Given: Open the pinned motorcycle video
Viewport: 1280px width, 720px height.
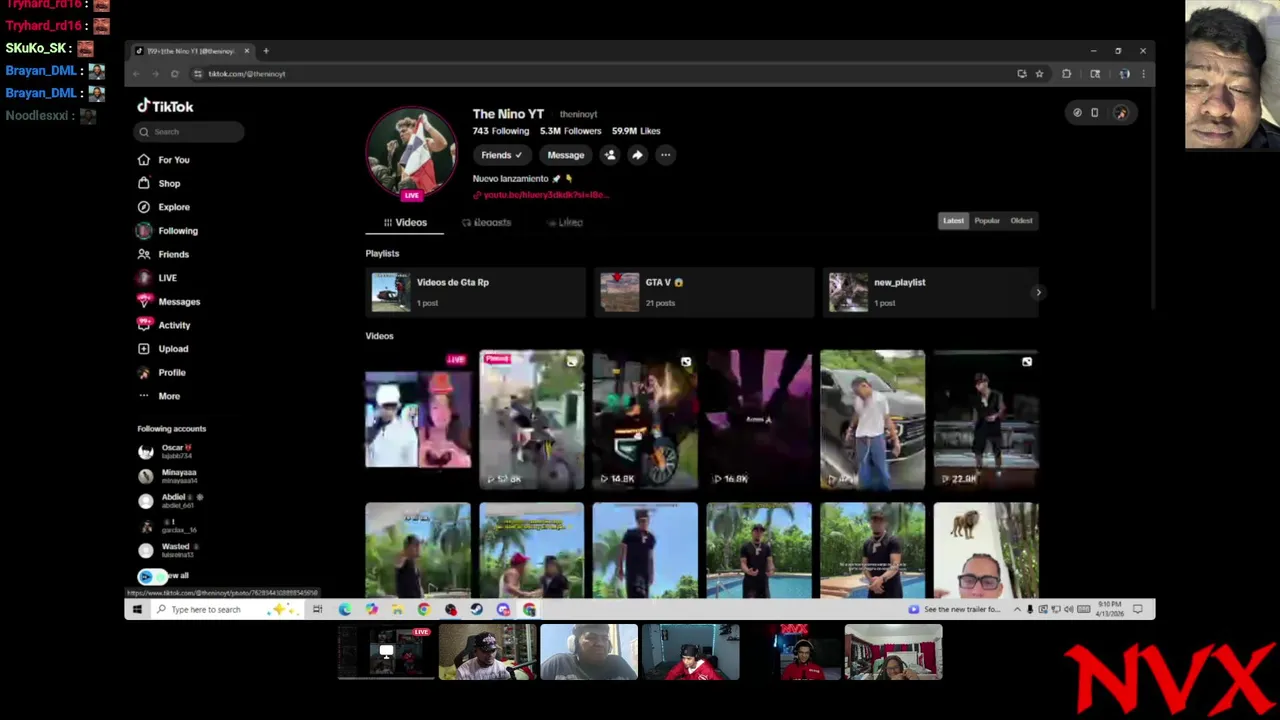Looking at the screenshot, I should [x=531, y=419].
